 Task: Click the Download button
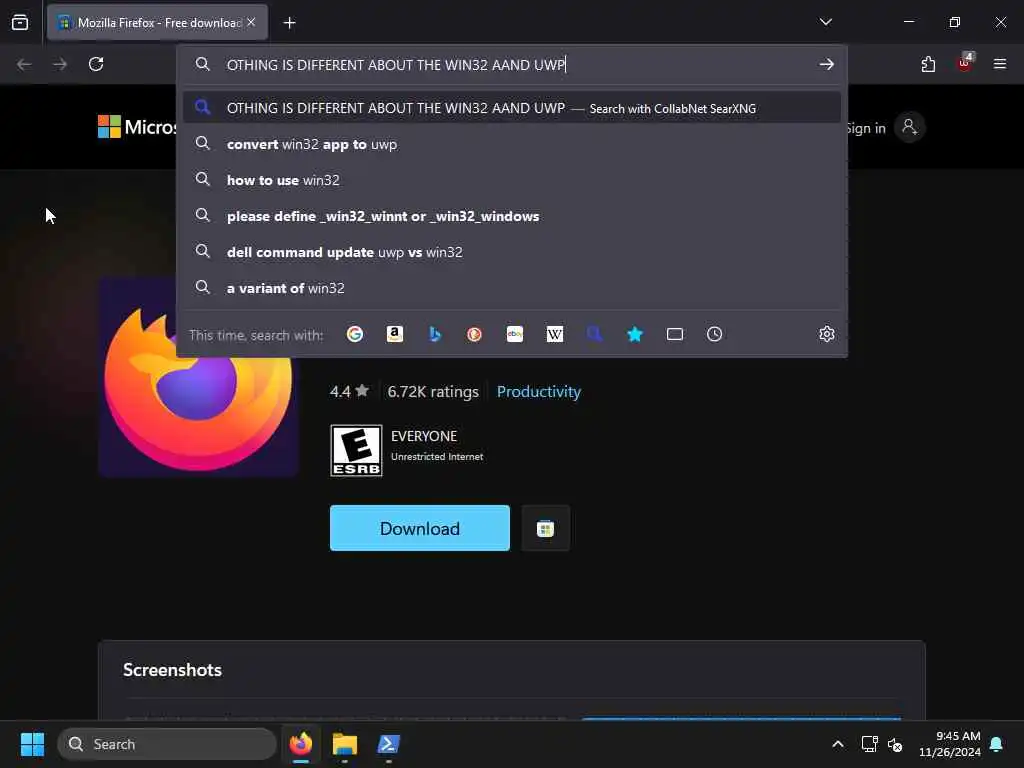[x=420, y=528]
